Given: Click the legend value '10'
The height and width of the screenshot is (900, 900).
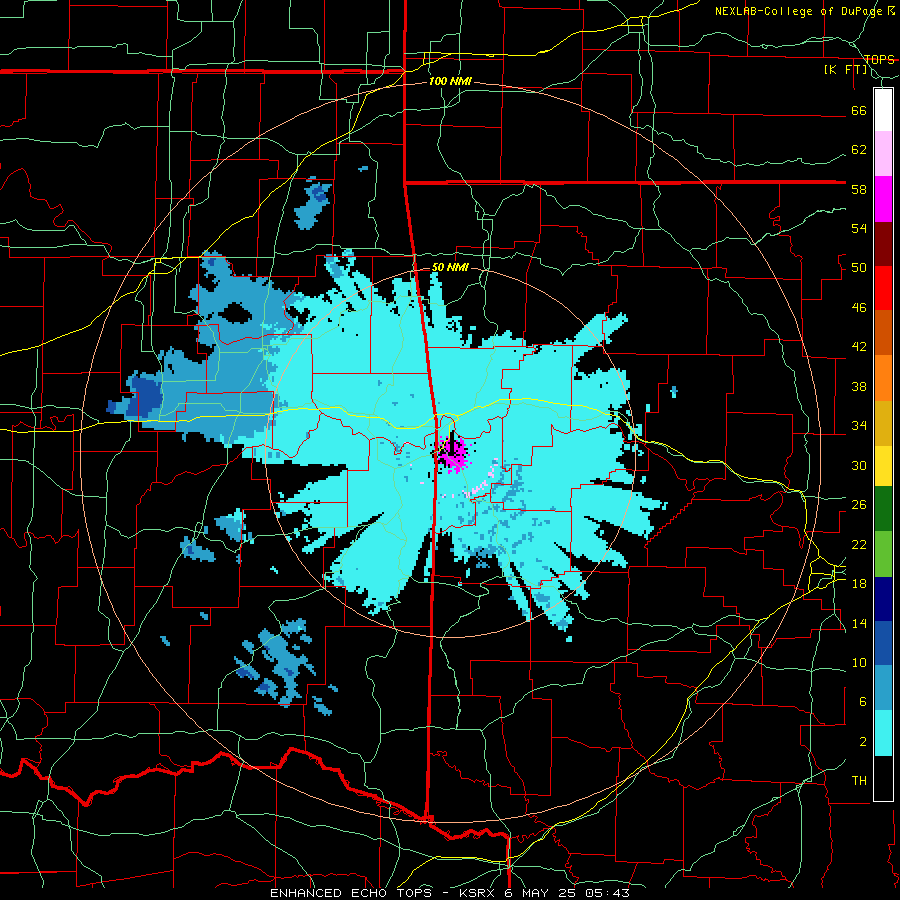Looking at the screenshot, I should click(859, 663).
